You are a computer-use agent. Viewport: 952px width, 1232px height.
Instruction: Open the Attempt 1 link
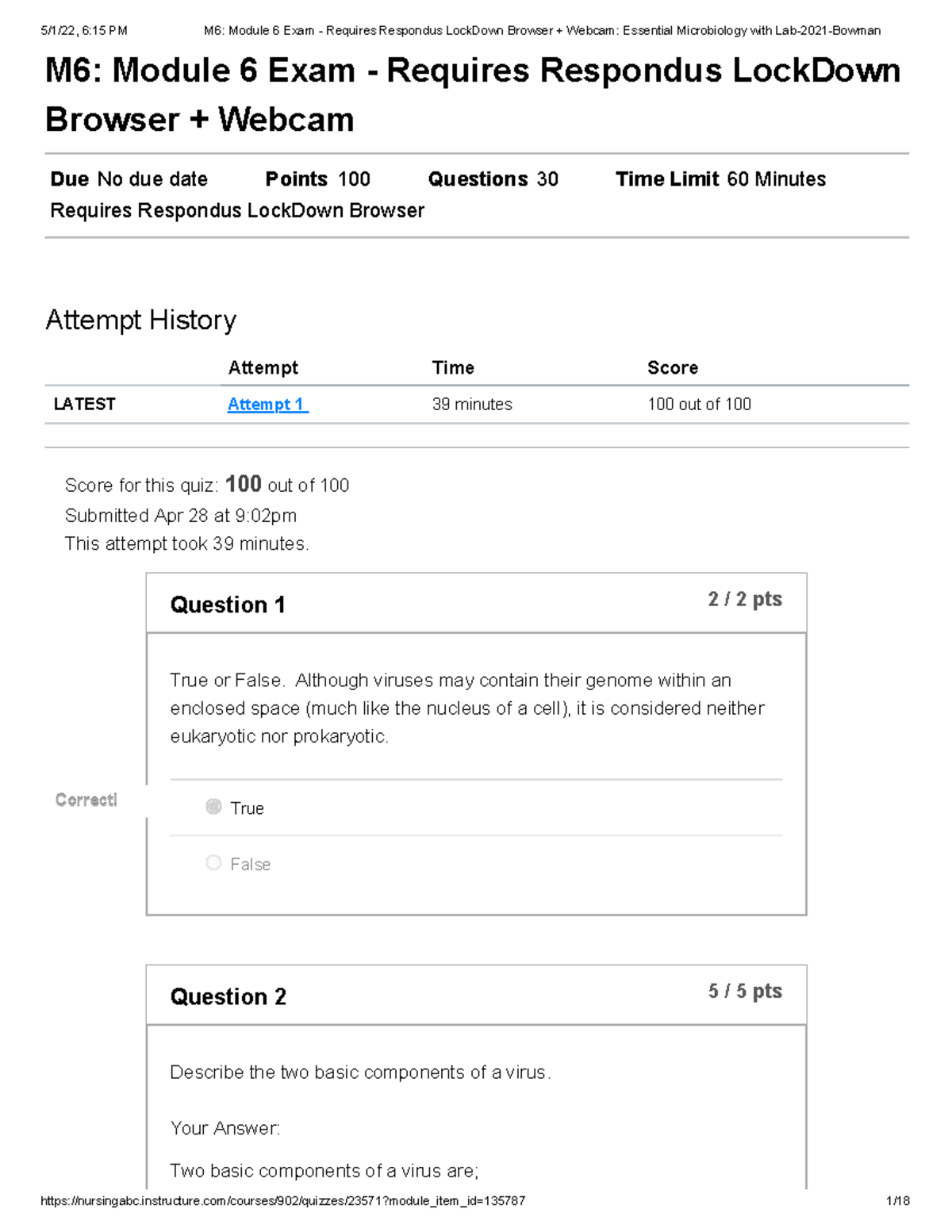tap(267, 405)
